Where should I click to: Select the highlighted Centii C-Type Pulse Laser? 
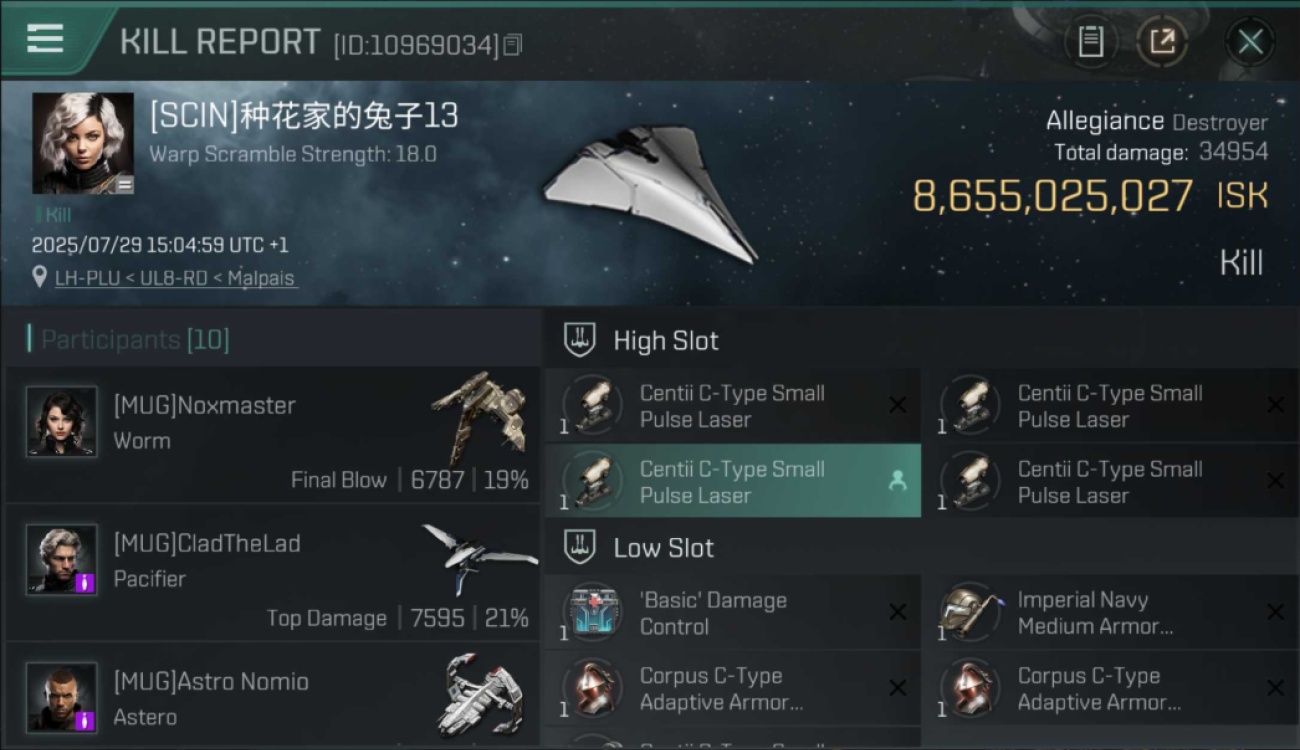[733, 481]
